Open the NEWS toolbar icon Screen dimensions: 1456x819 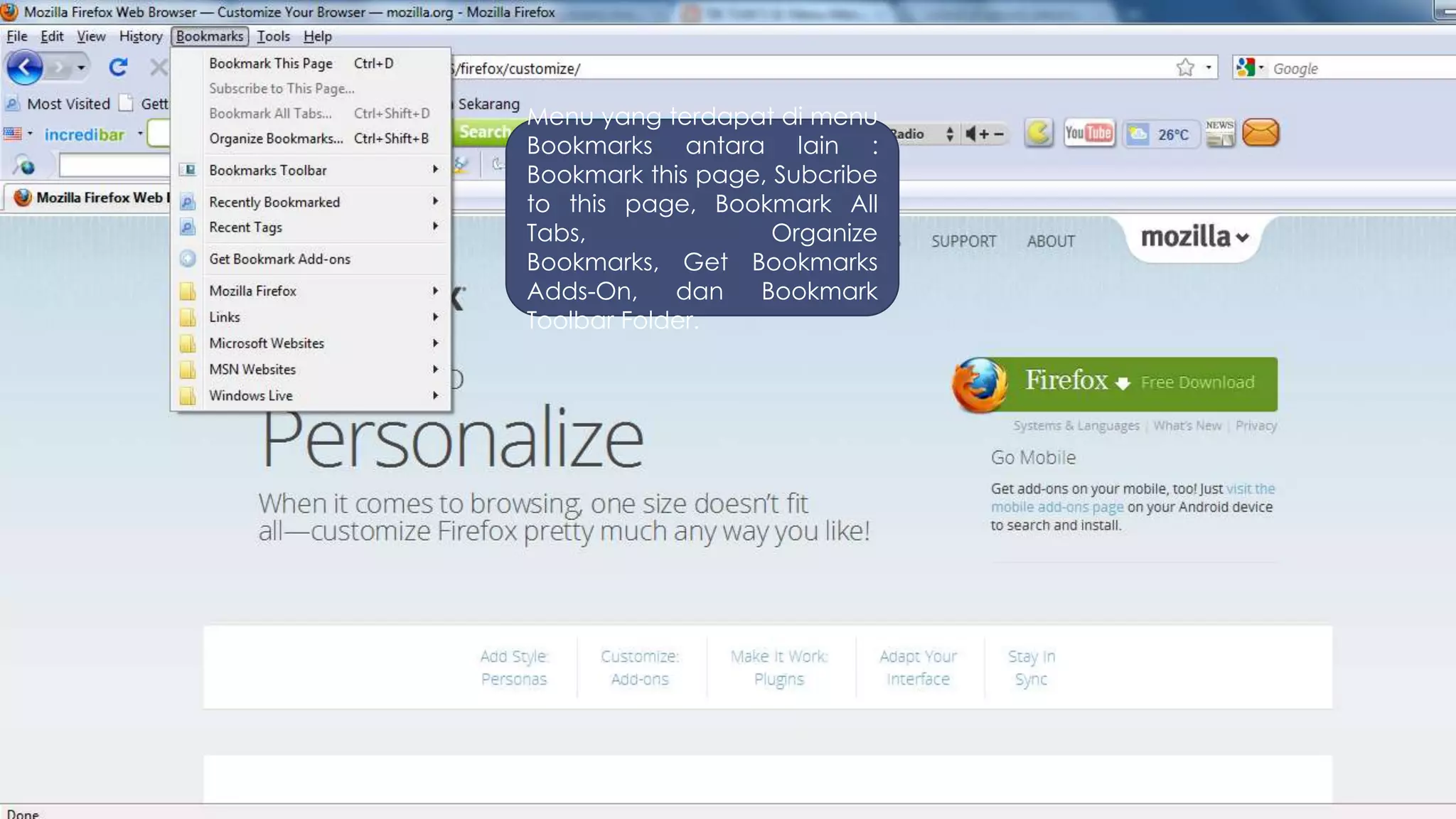[x=1220, y=133]
